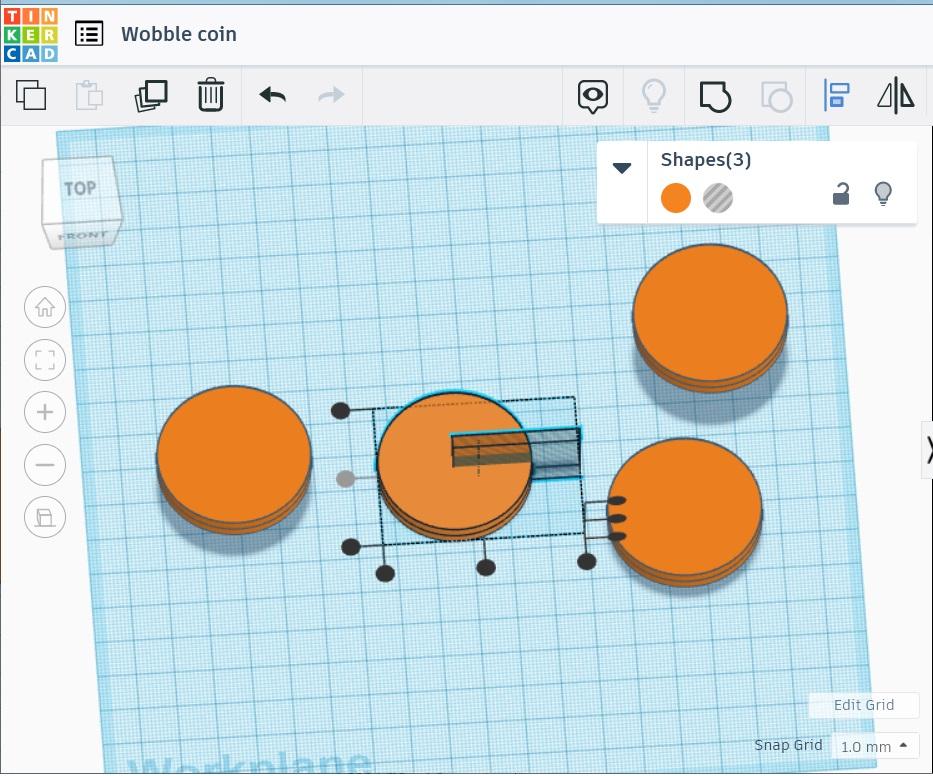The width and height of the screenshot is (933, 776).
Task: Open the Tinkercad logo home link
Action: 30,35
